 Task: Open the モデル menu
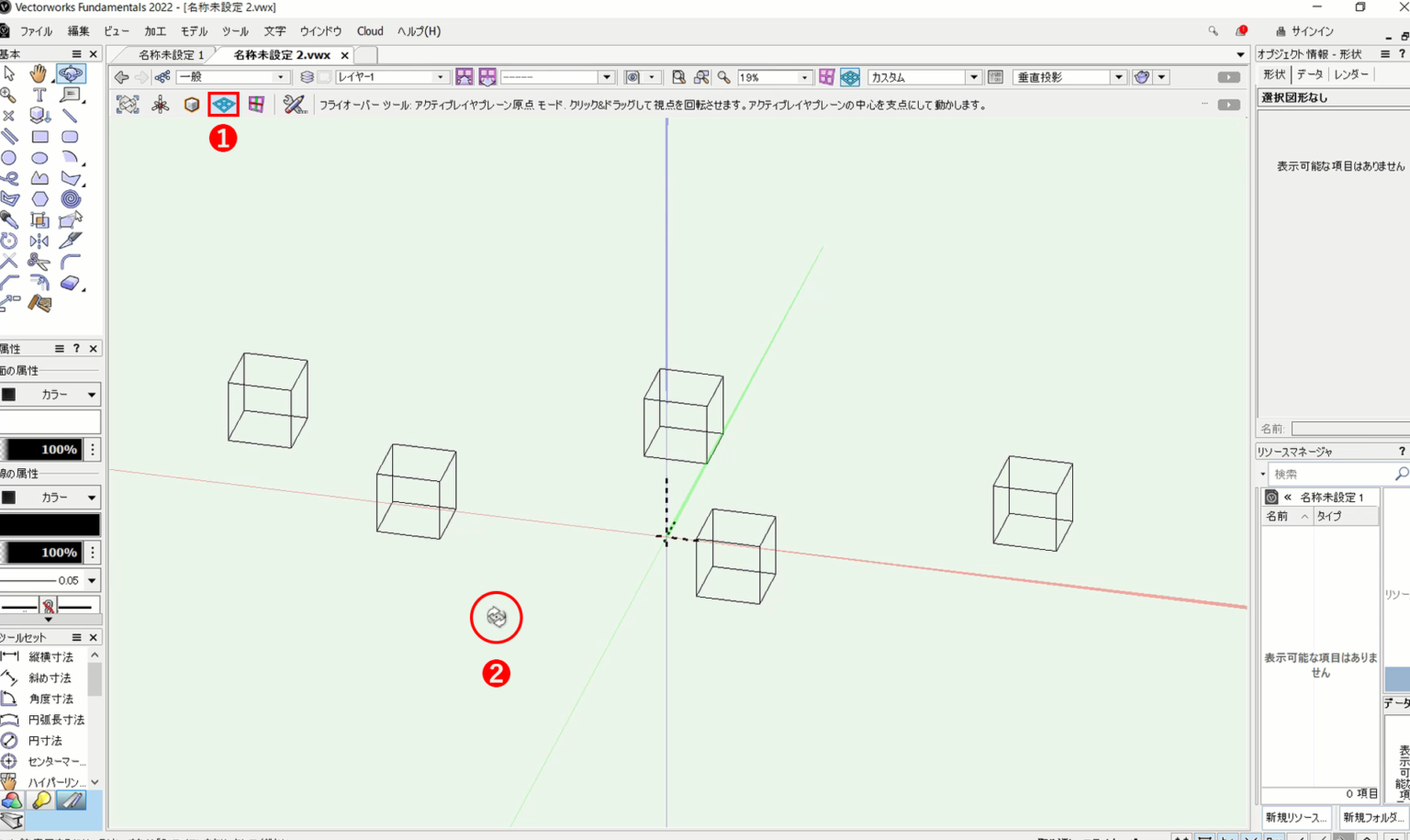pyautogui.click(x=194, y=31)
